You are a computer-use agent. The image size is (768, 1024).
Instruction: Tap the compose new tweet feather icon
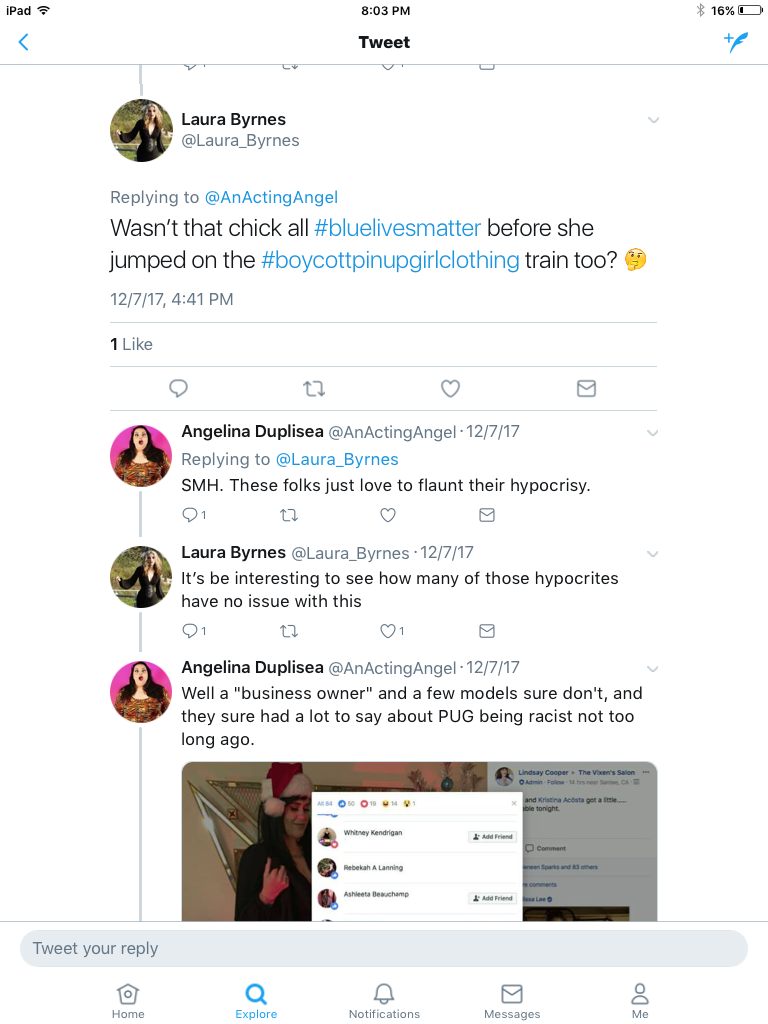(x=735, y=42)
